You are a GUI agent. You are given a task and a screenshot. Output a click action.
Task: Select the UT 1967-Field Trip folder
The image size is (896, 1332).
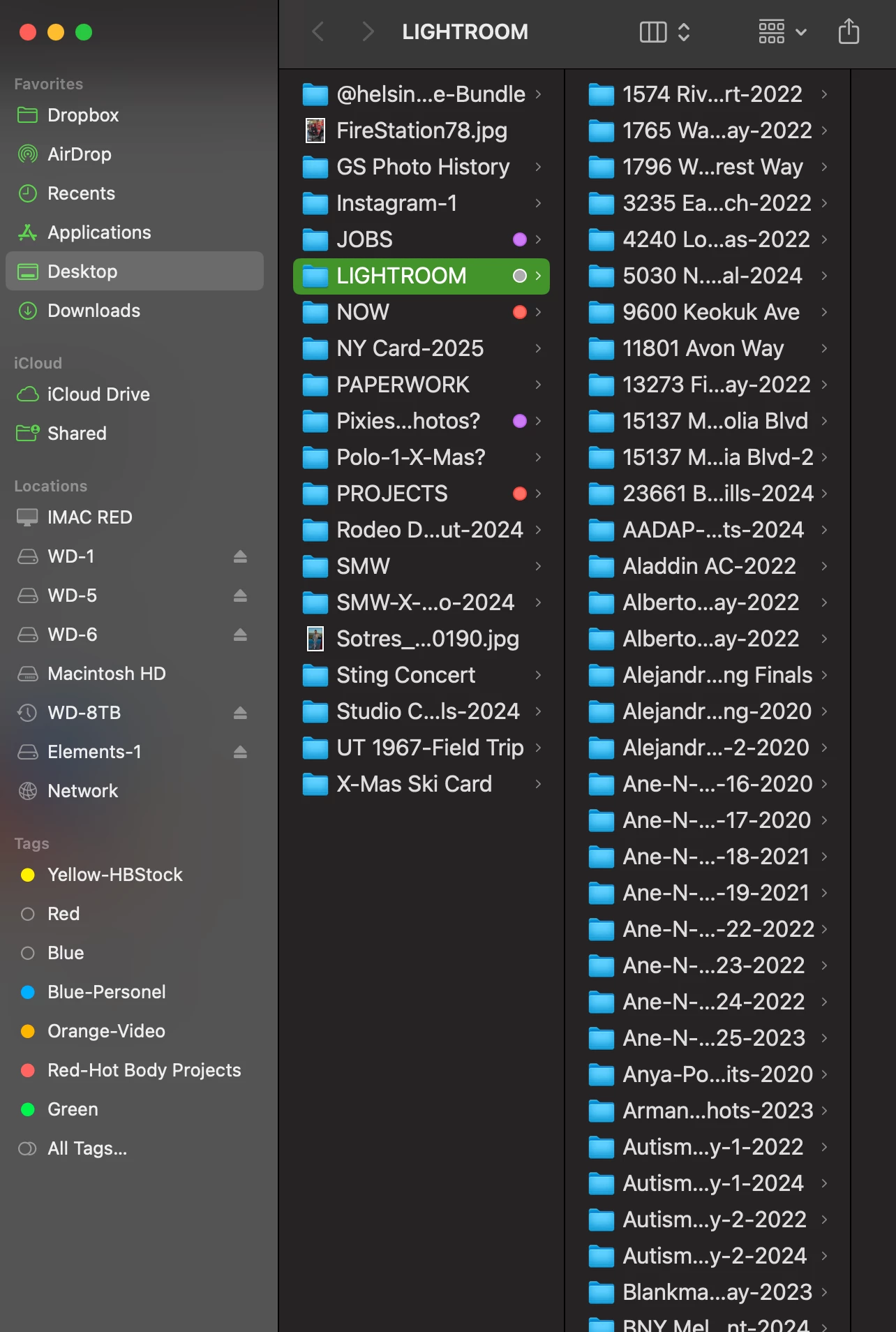pos(421,748)
